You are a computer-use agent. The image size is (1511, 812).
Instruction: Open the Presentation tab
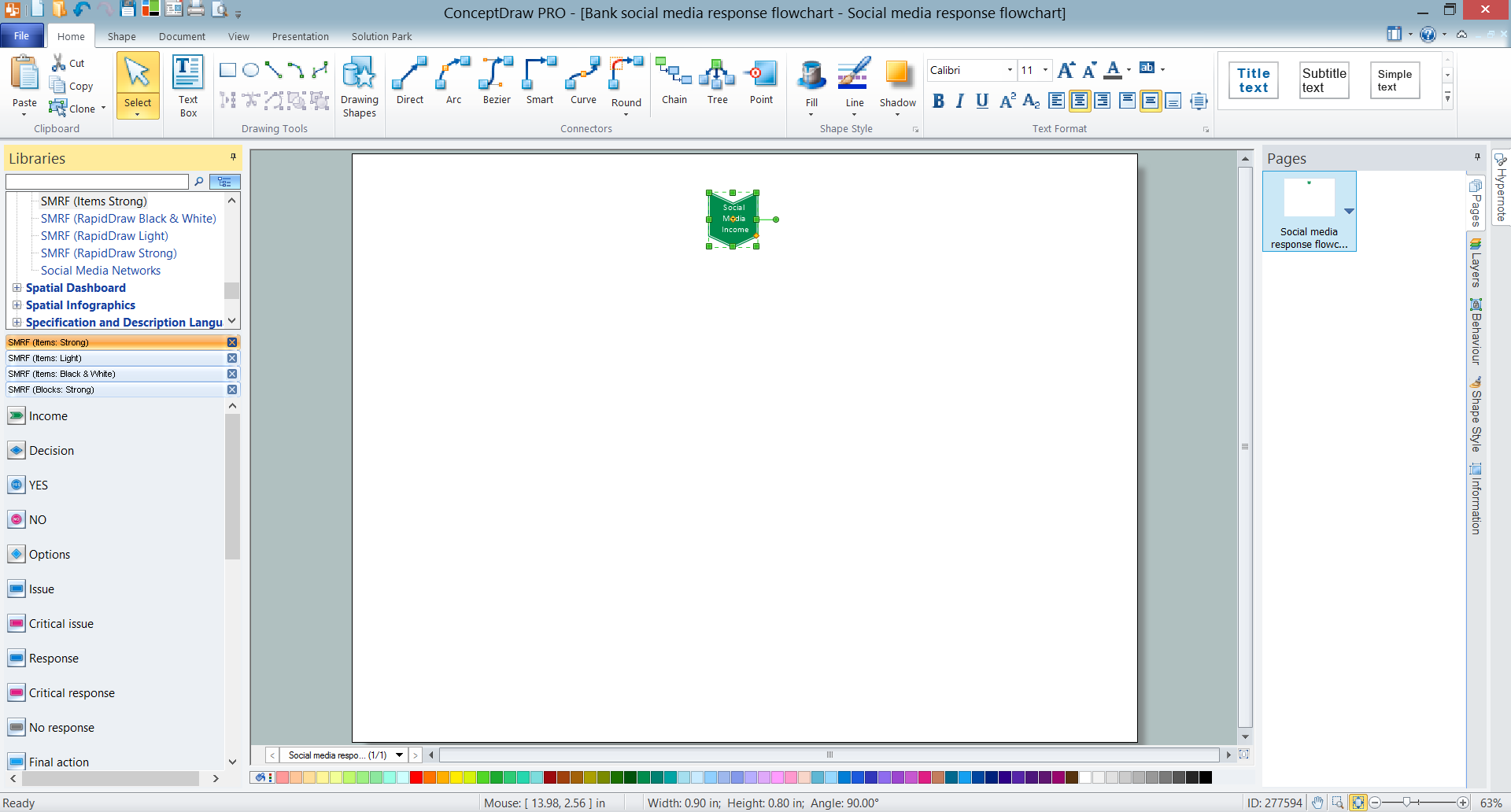pyautogui.click(x=301, y=37)
